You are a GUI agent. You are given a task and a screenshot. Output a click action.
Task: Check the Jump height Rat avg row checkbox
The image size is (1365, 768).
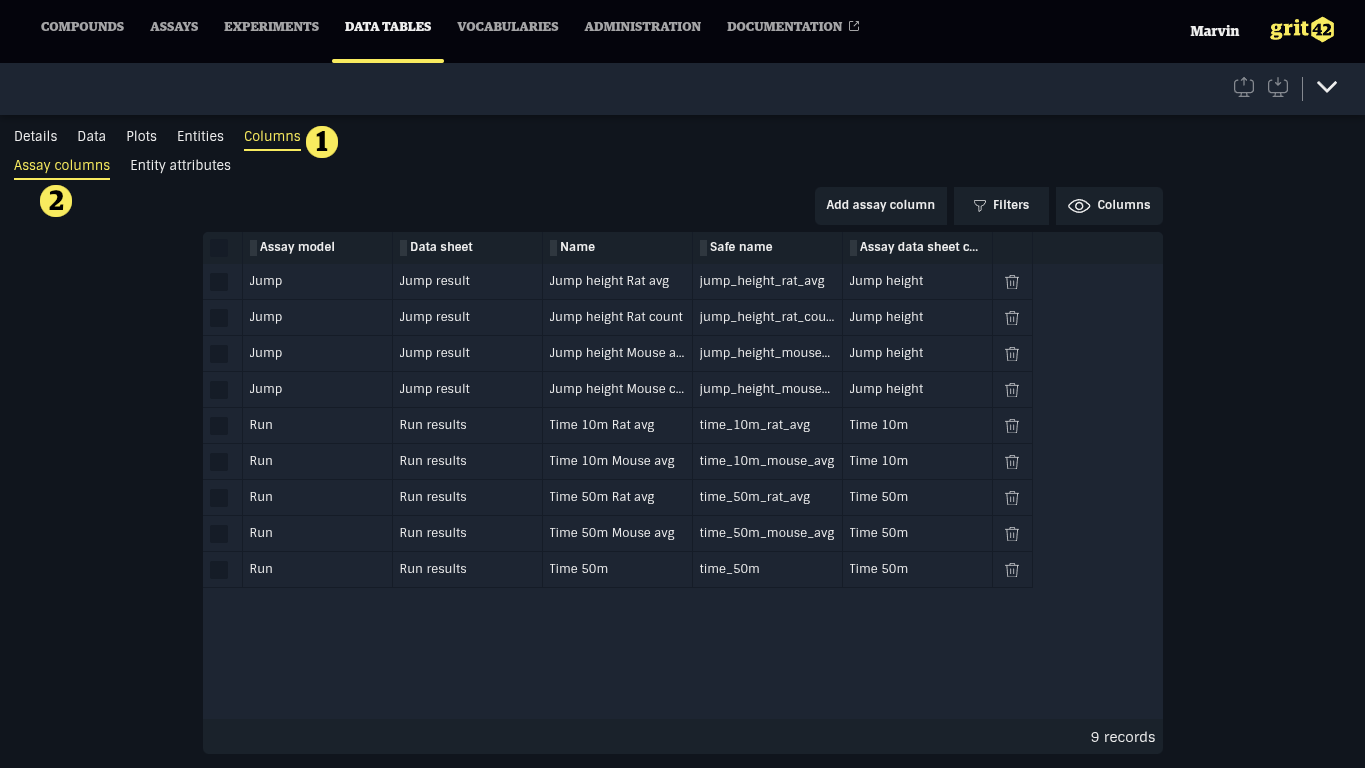219,282
